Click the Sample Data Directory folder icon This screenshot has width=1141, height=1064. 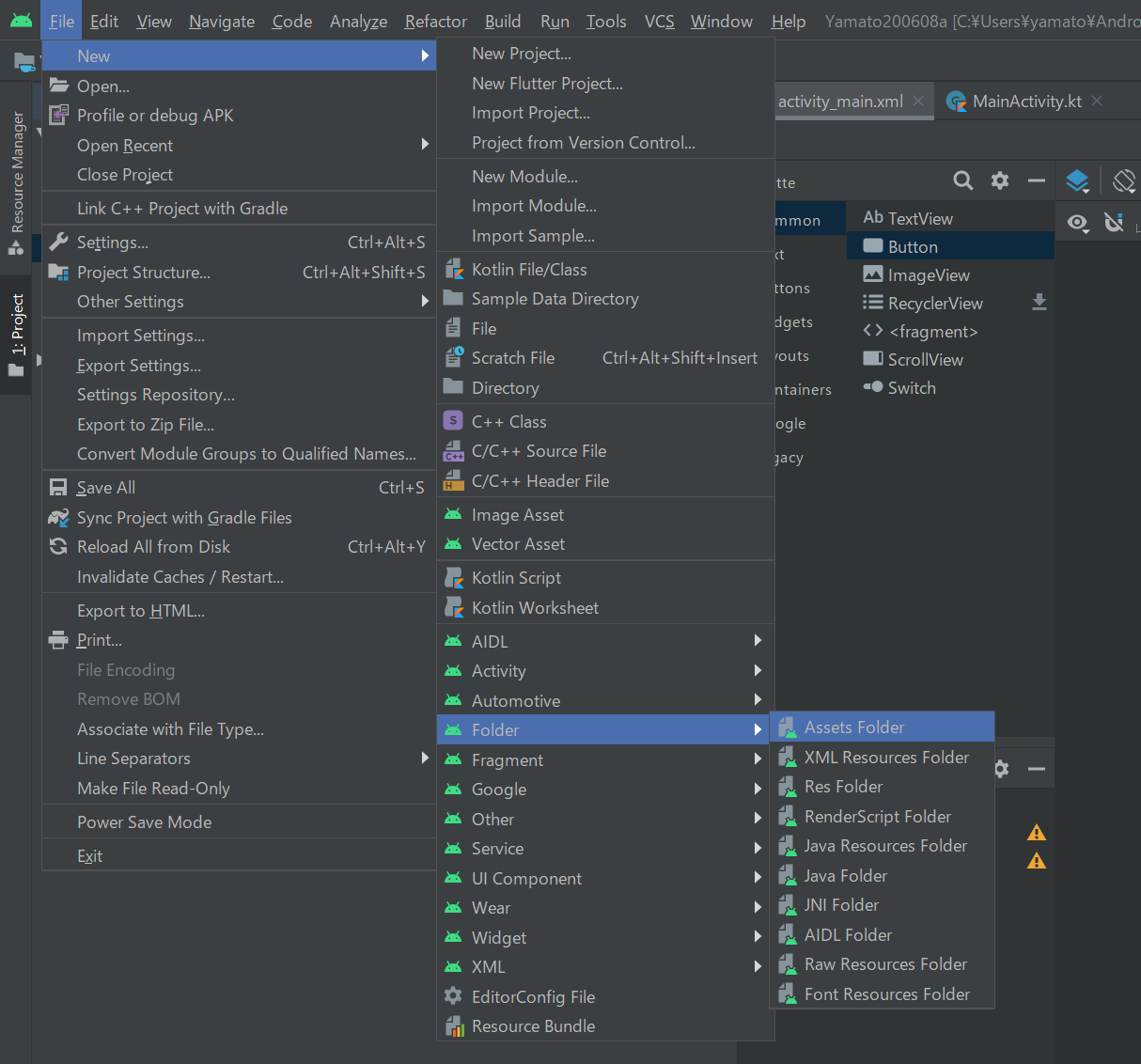453,299
